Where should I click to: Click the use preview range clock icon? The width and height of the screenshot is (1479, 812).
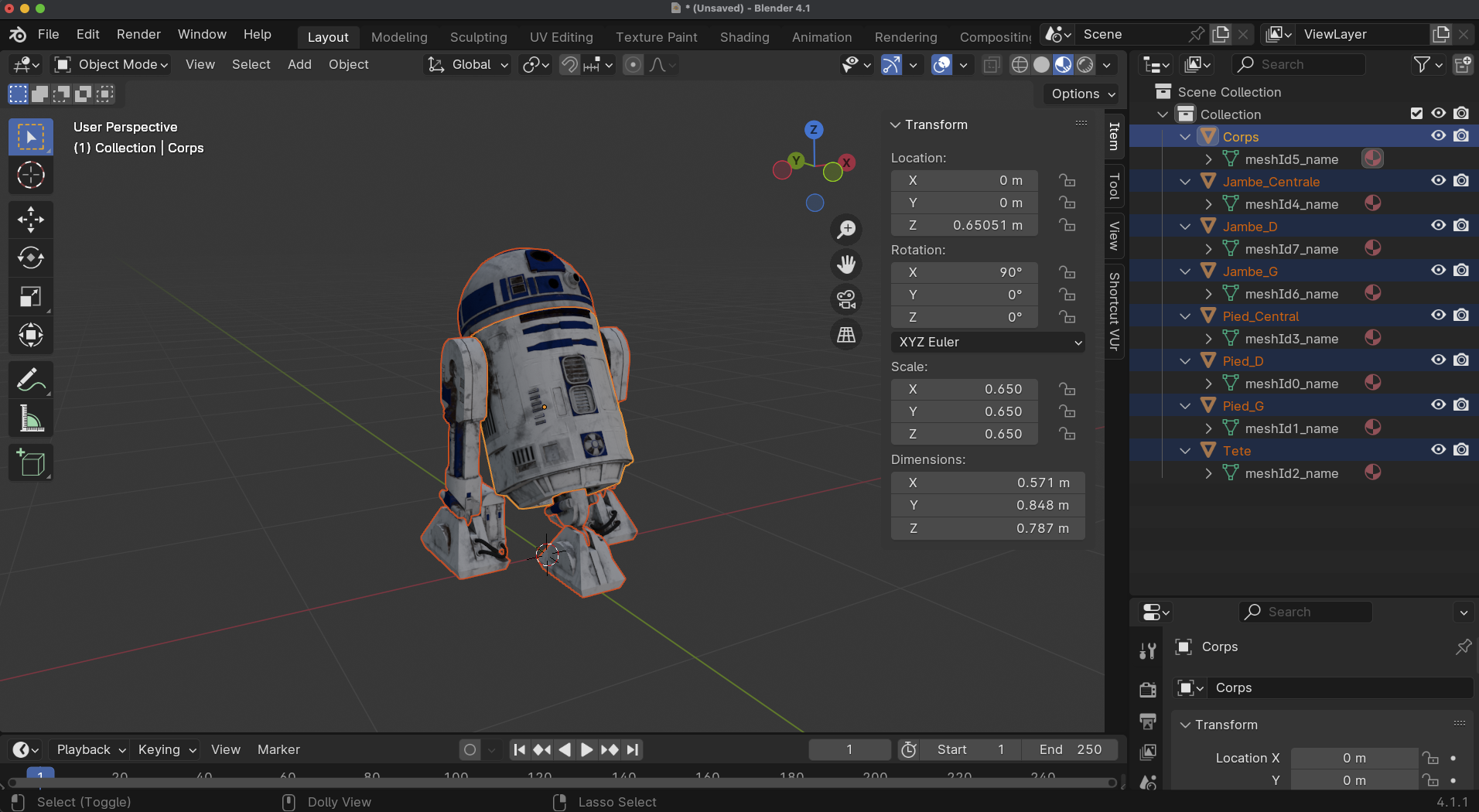pos(909,749)
